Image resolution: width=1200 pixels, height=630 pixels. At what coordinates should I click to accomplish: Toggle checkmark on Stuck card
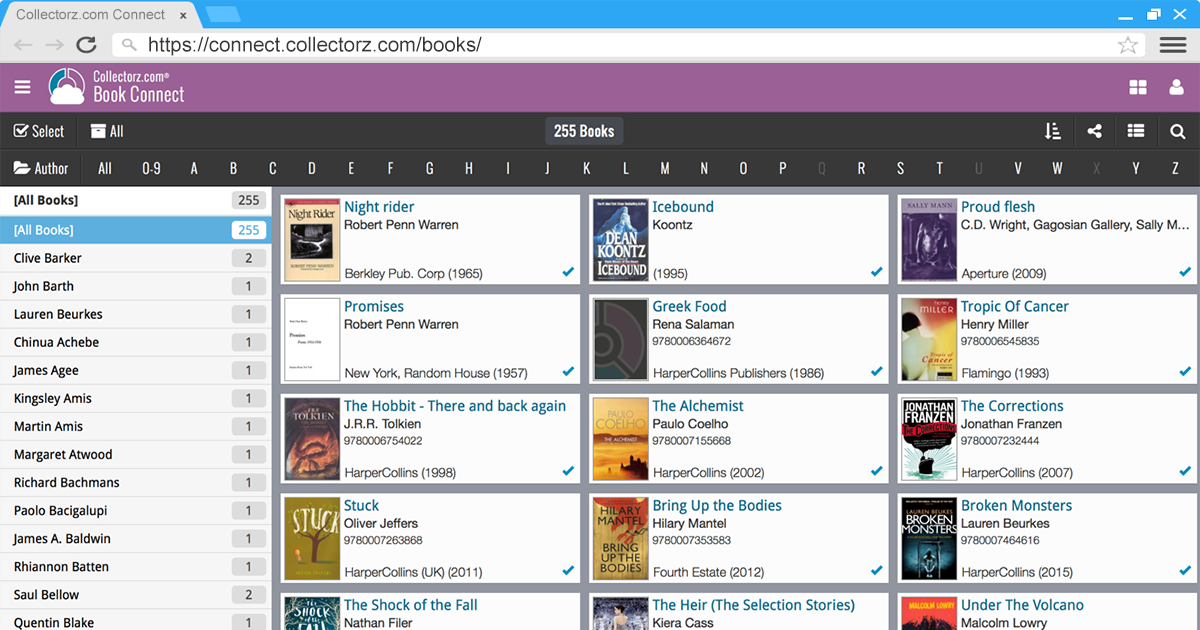568,570
